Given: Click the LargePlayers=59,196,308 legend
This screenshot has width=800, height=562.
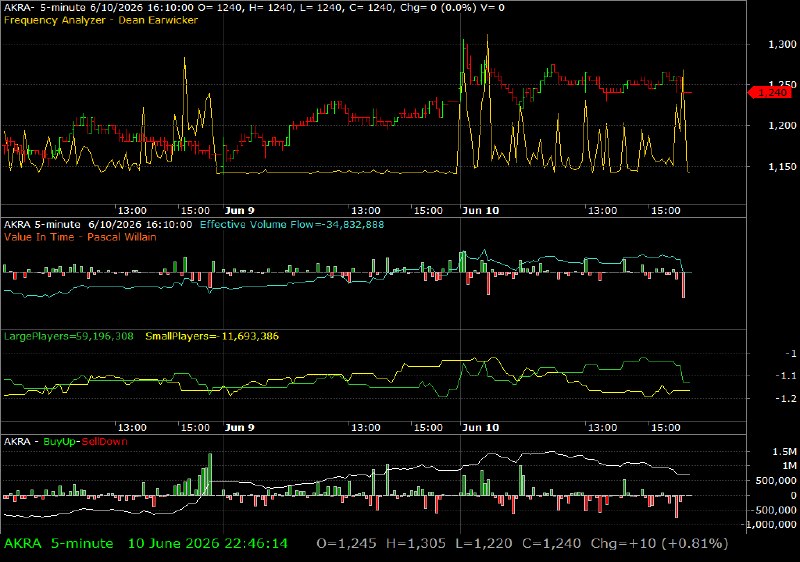Looking at the screenshot, I should (68, 337).
